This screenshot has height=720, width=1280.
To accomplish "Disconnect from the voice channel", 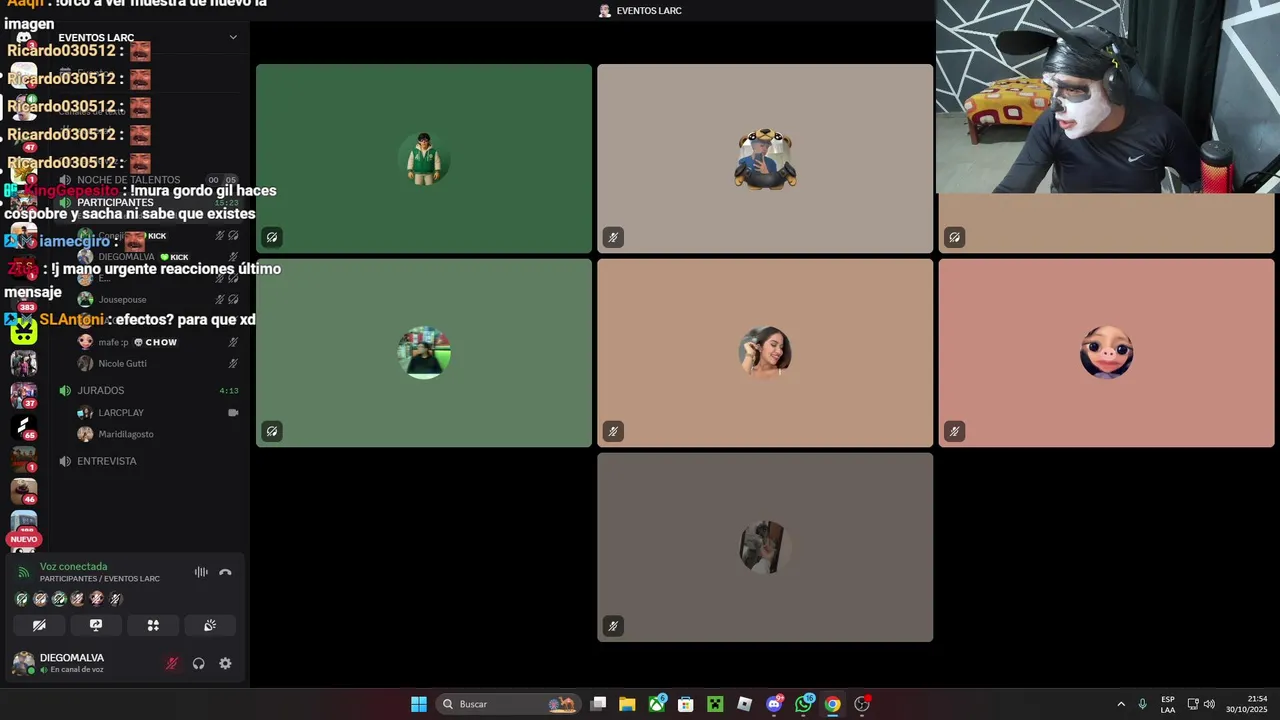I will (x=225, y=572).
